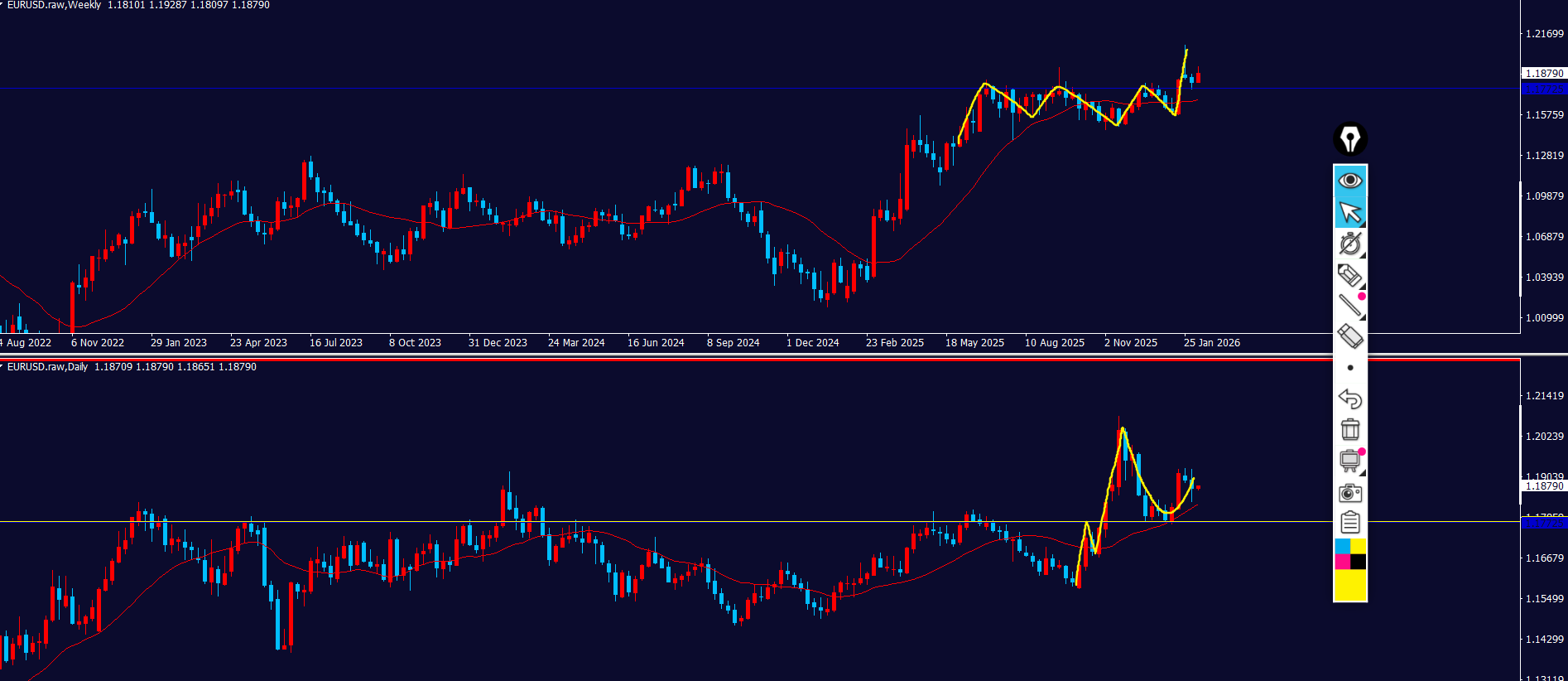Pick the black color swatch
This screenshot has height=681, width=1568.
pos(1359,562)
